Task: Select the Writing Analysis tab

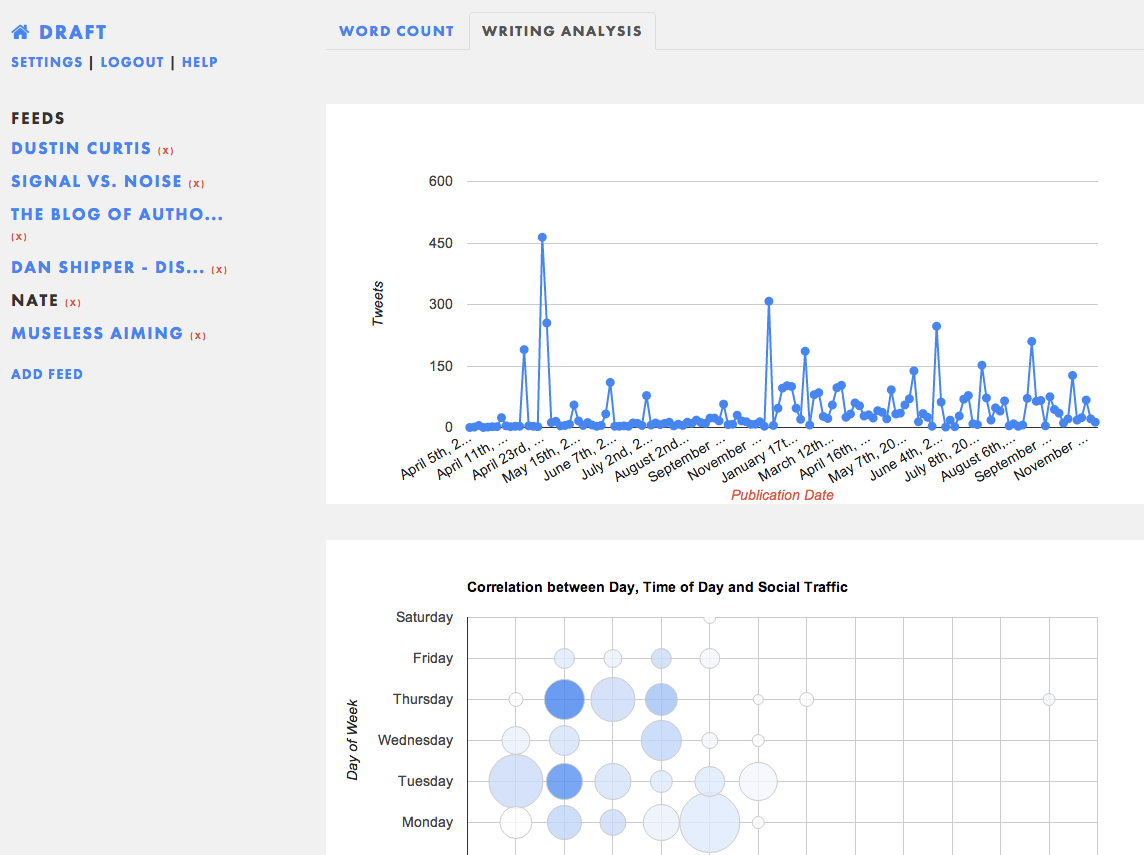Action: pyautogui.click(x=562, y=31)
